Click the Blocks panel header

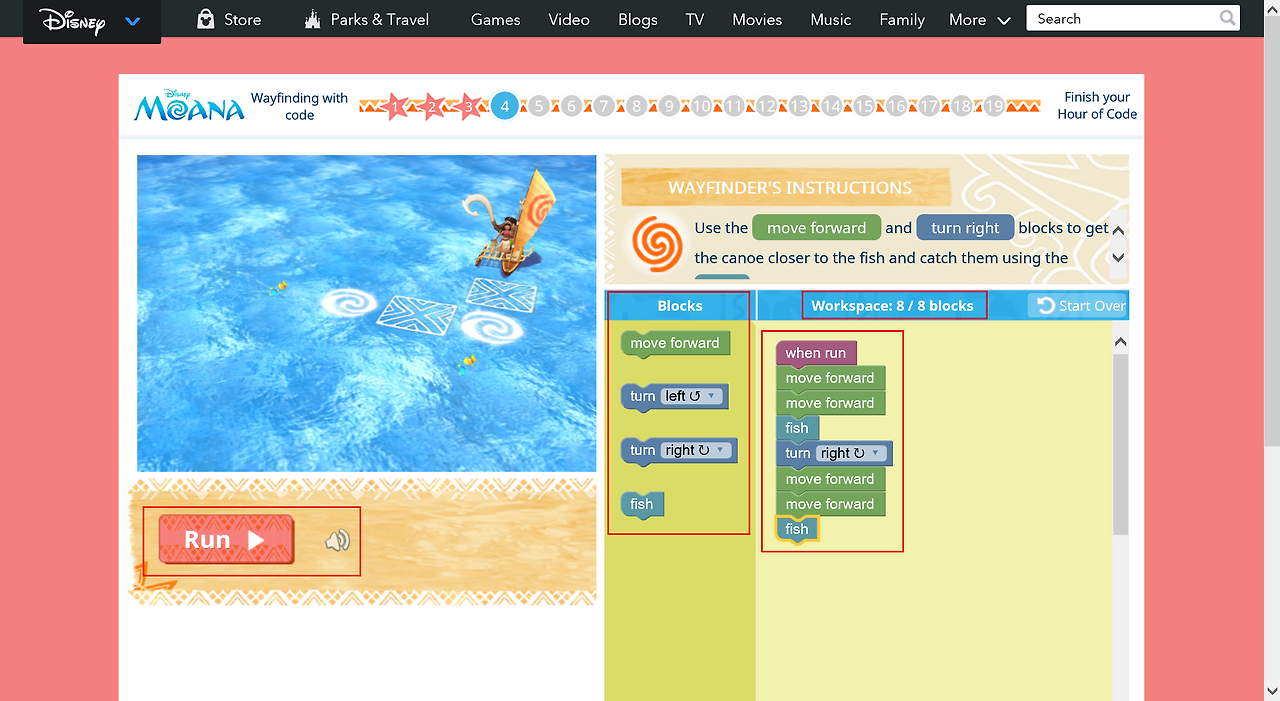tap(680, 306)
